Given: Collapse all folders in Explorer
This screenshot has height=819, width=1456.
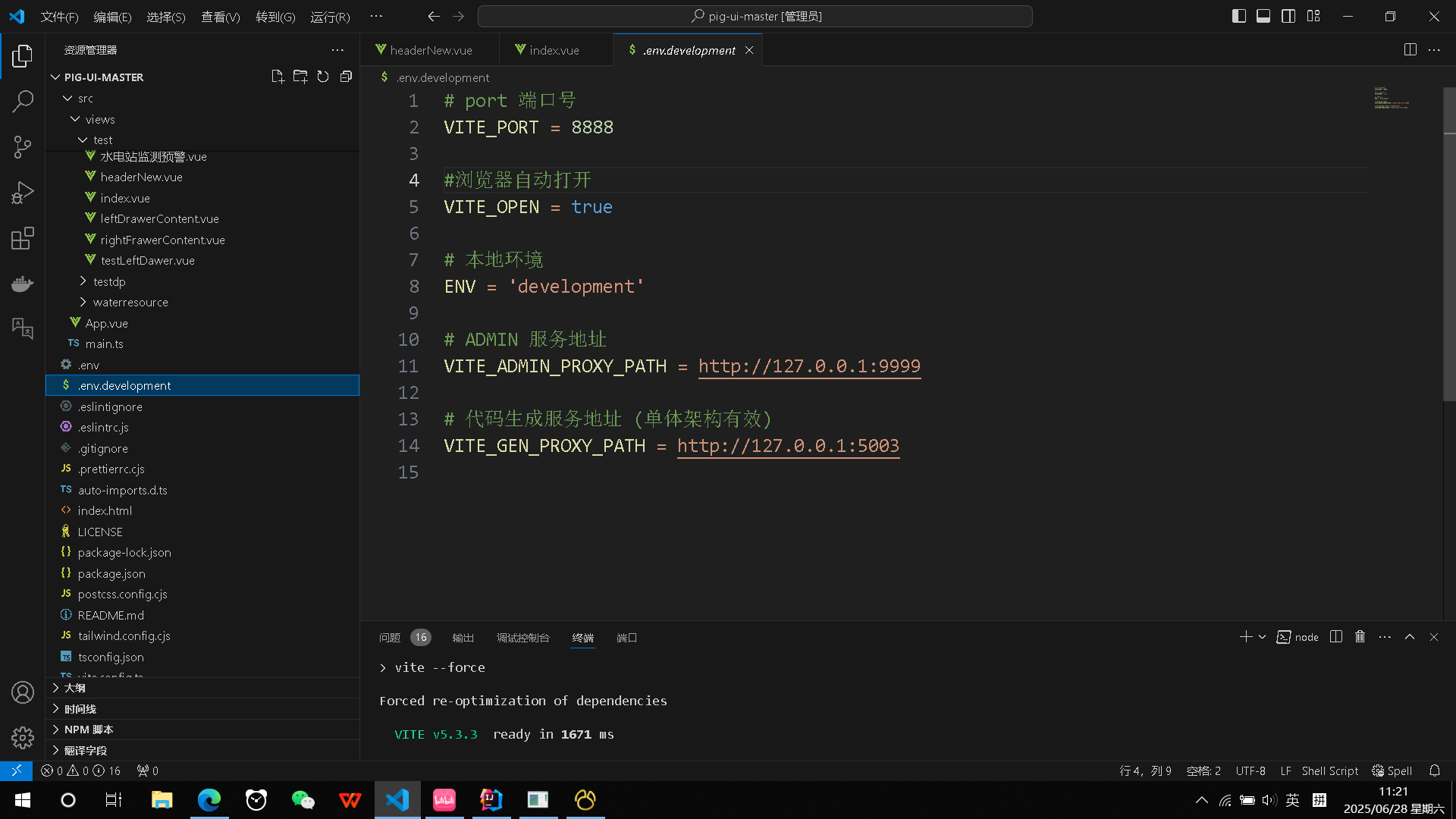Looking at the screenshot, I should click(x=346, y=76).
